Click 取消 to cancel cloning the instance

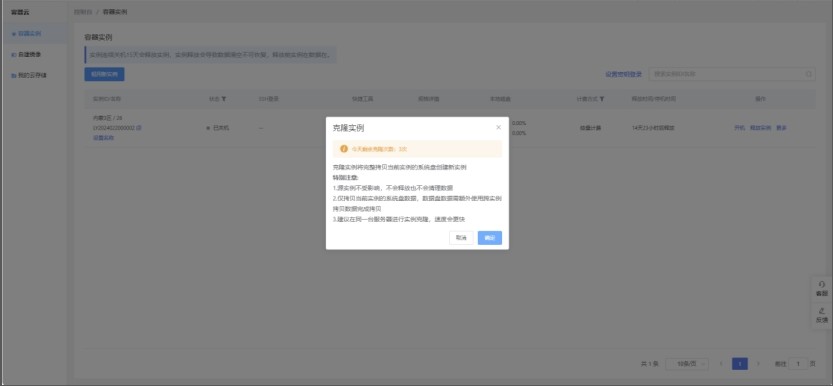tap(461, 238)
